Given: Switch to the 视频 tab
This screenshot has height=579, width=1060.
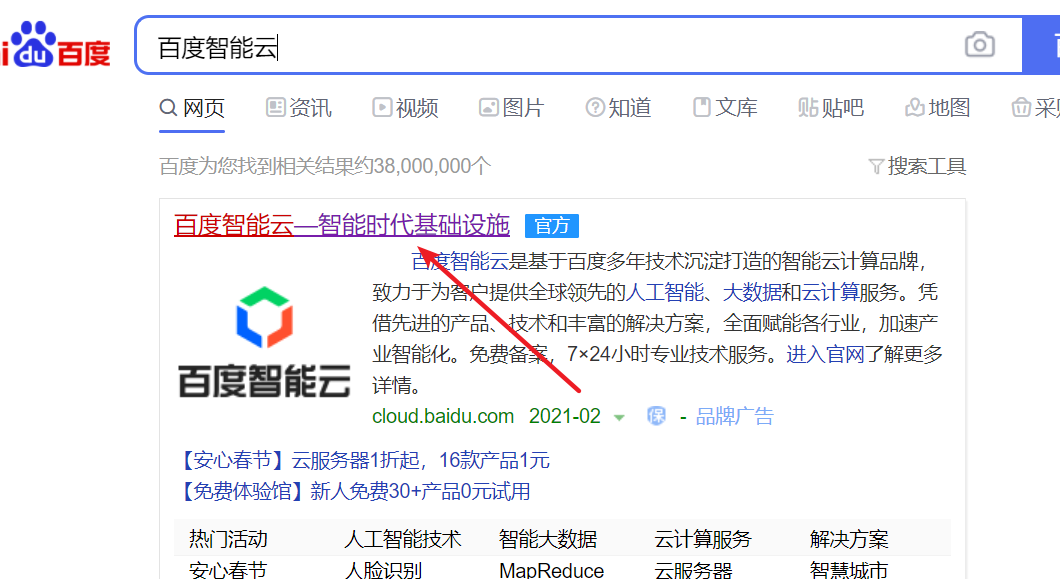Looking at the screenshot, I should (405, 108).
